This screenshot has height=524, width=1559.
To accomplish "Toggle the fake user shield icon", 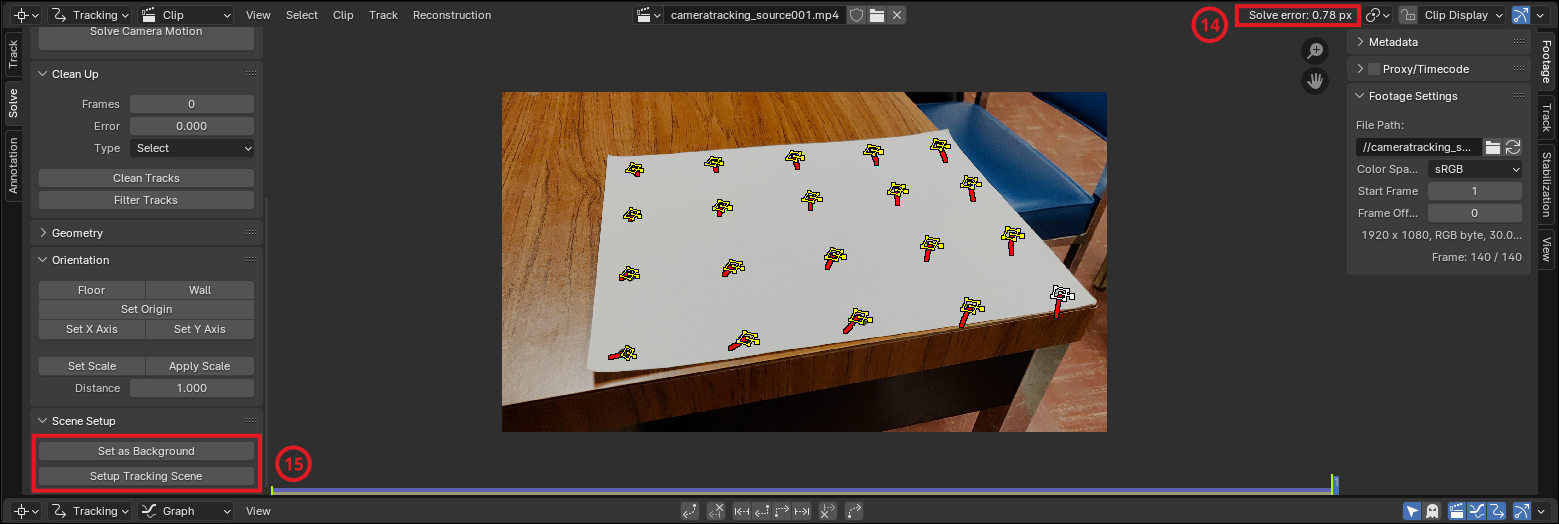I will coord(856,15).
